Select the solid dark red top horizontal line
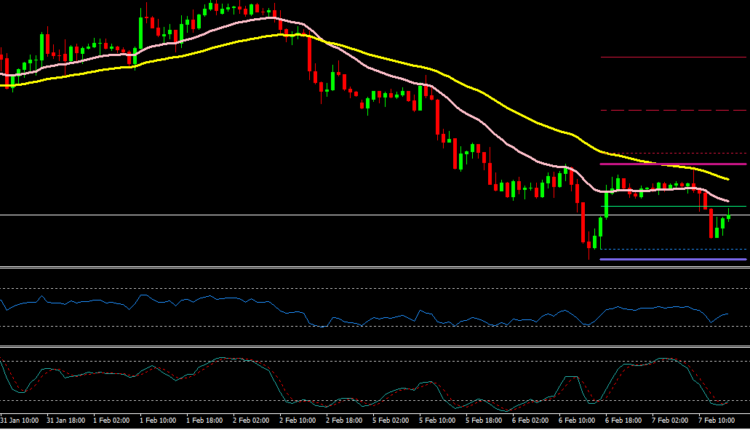750x430 pixels. pyautogui.click(x=672, y=57)
